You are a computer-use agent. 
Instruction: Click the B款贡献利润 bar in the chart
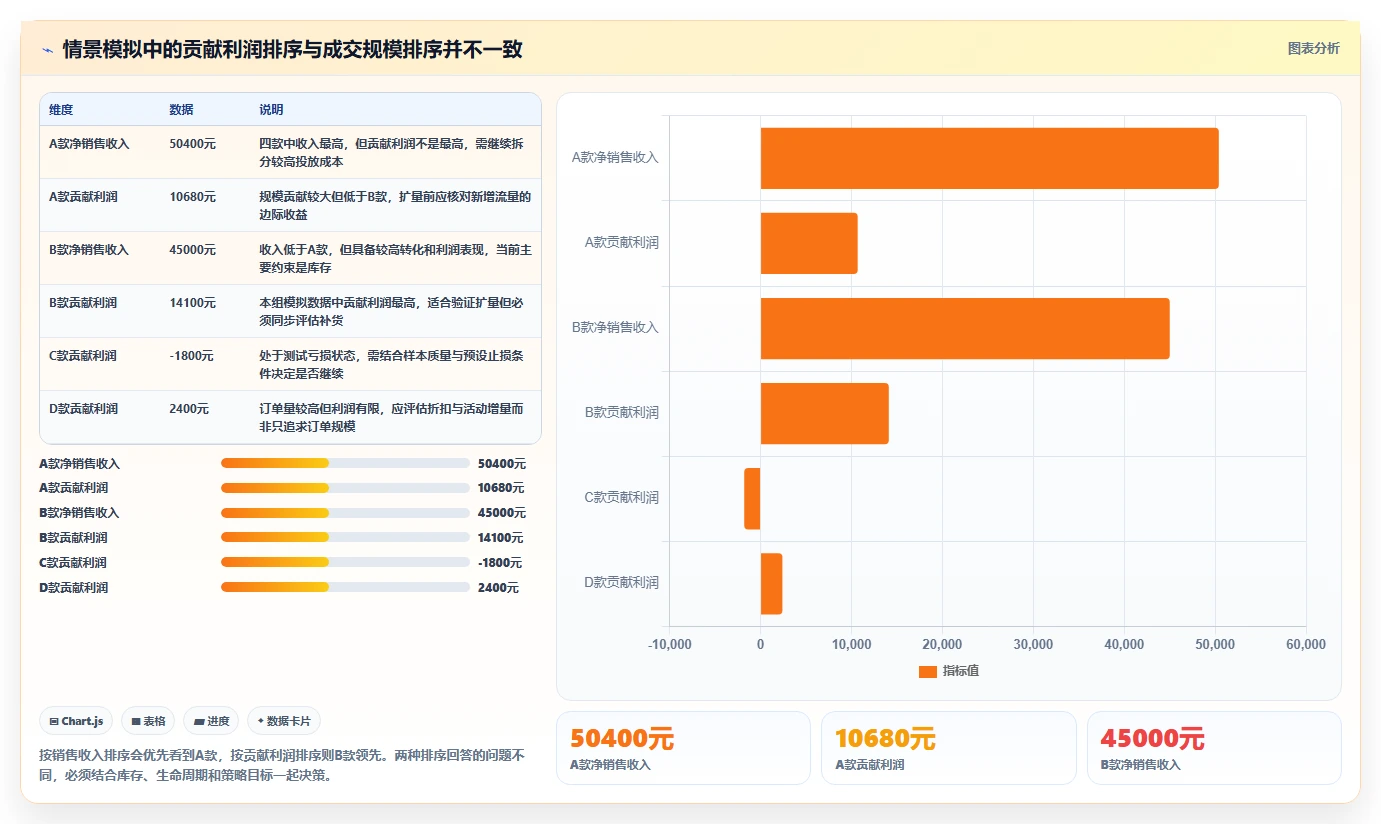point(824,413)
